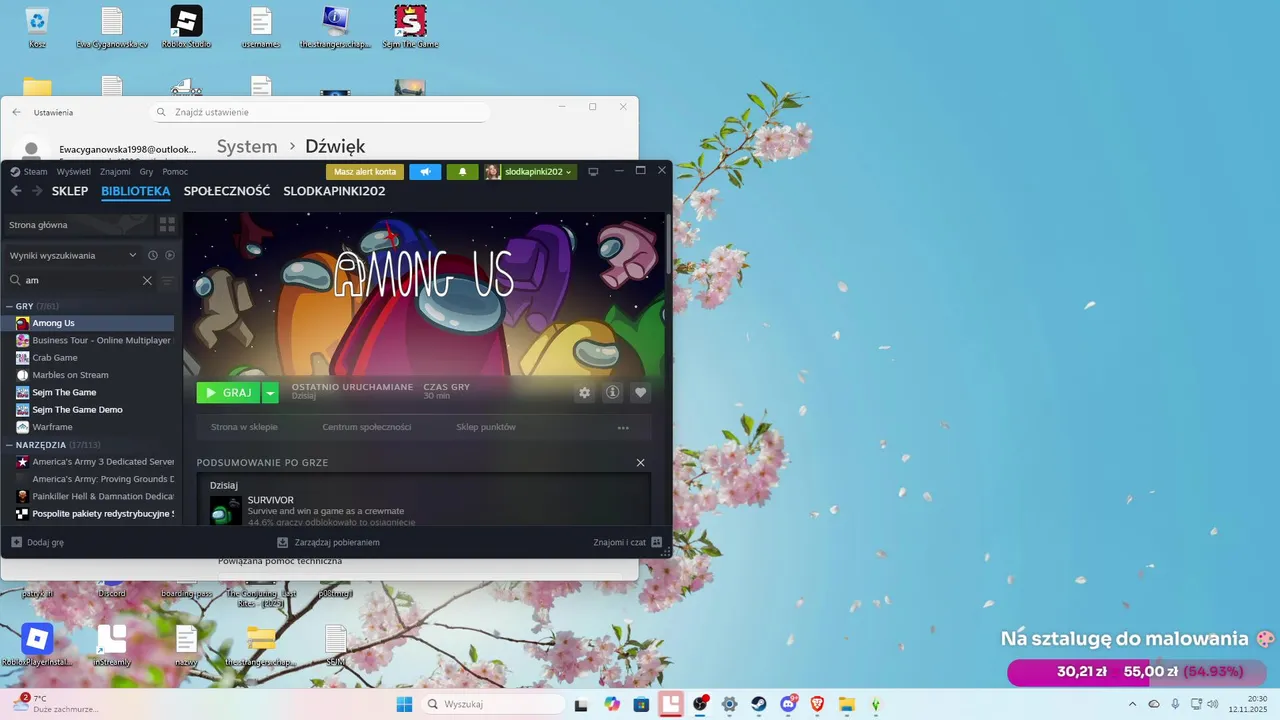
Task: Click Steam game page vertical scrollbar
Action: (x=668, y=245)
